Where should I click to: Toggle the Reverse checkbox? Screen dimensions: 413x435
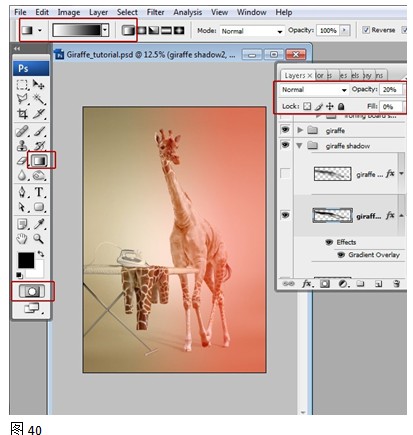[366, 30]
